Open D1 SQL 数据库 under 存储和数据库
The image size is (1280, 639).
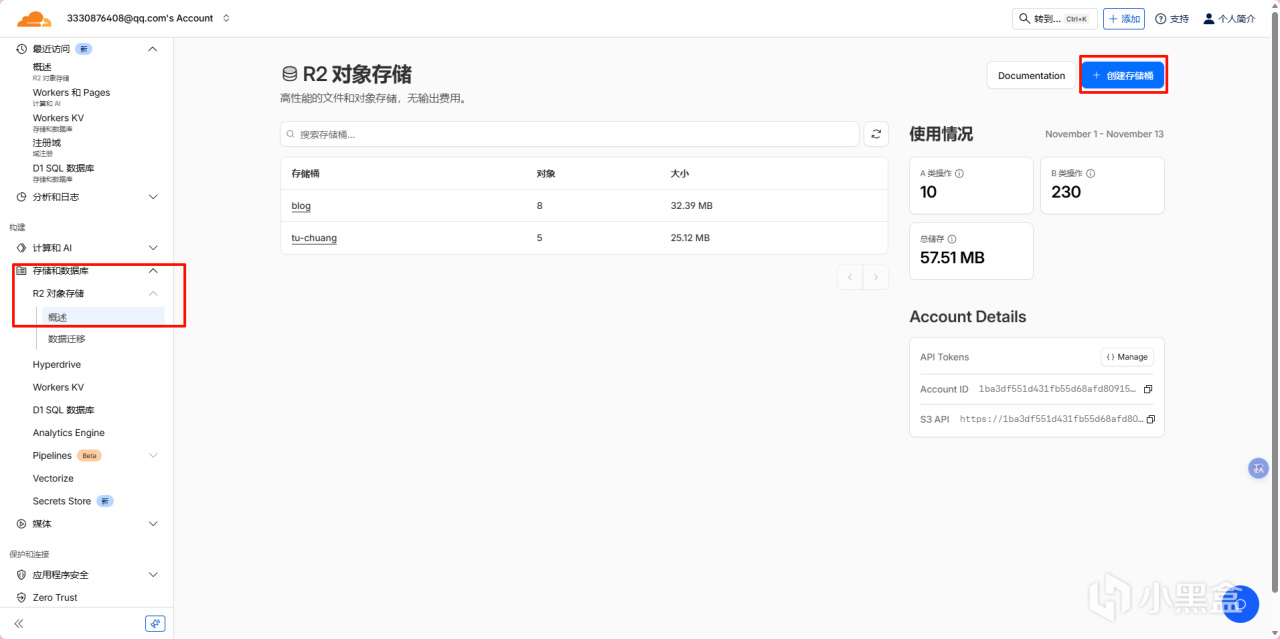coord(63,410)
